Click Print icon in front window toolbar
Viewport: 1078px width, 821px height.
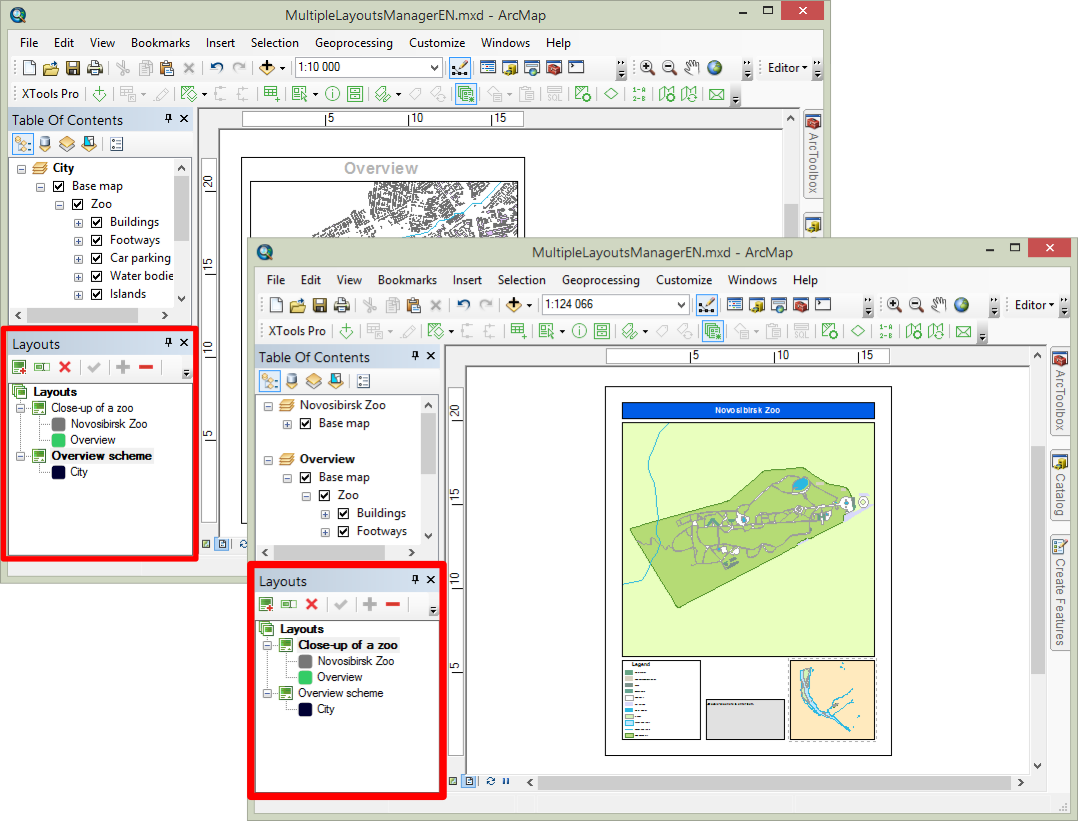point(342,305)
